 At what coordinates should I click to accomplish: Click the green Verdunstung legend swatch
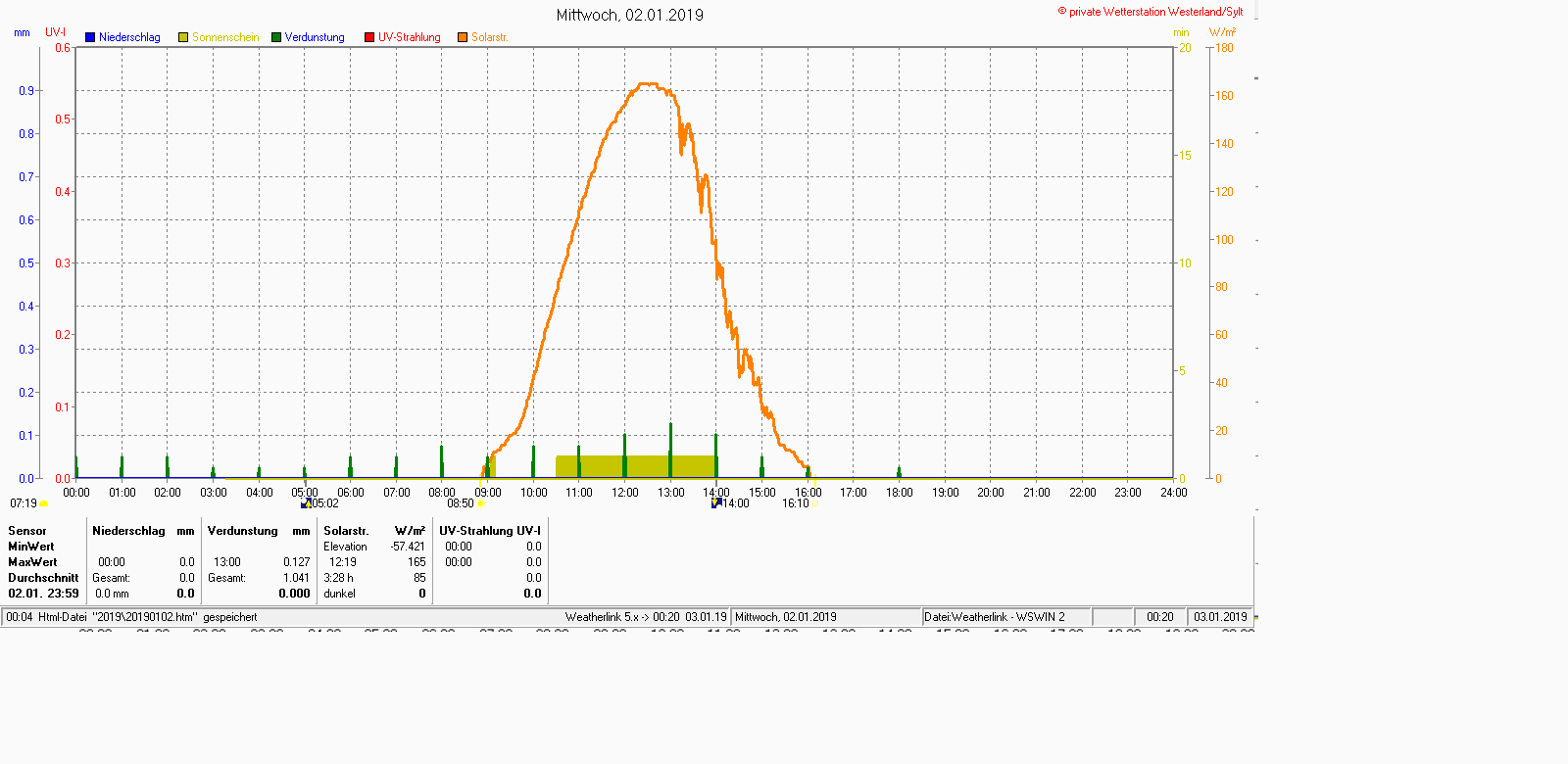[276, 37]
